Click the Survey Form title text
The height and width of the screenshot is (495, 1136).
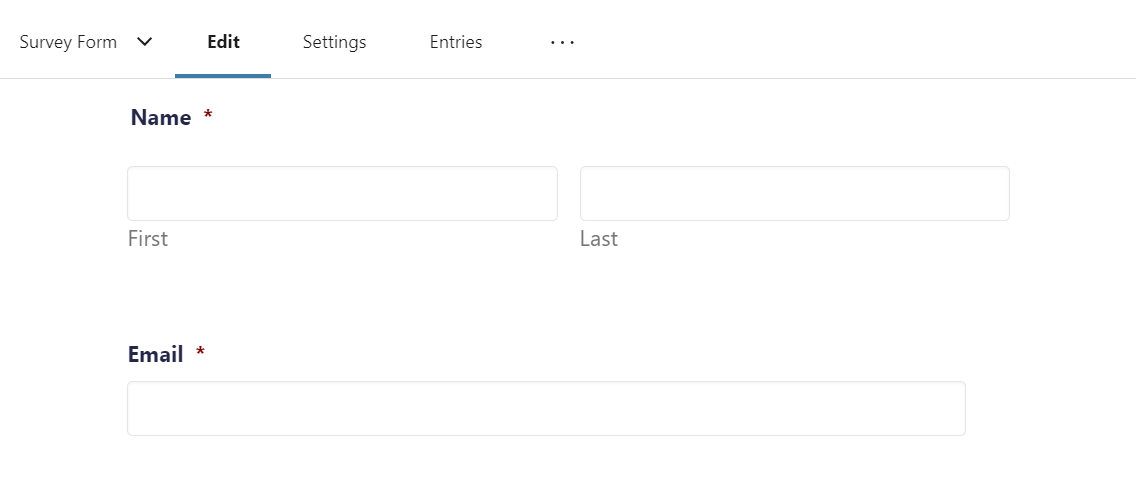[x=68, y=42]
